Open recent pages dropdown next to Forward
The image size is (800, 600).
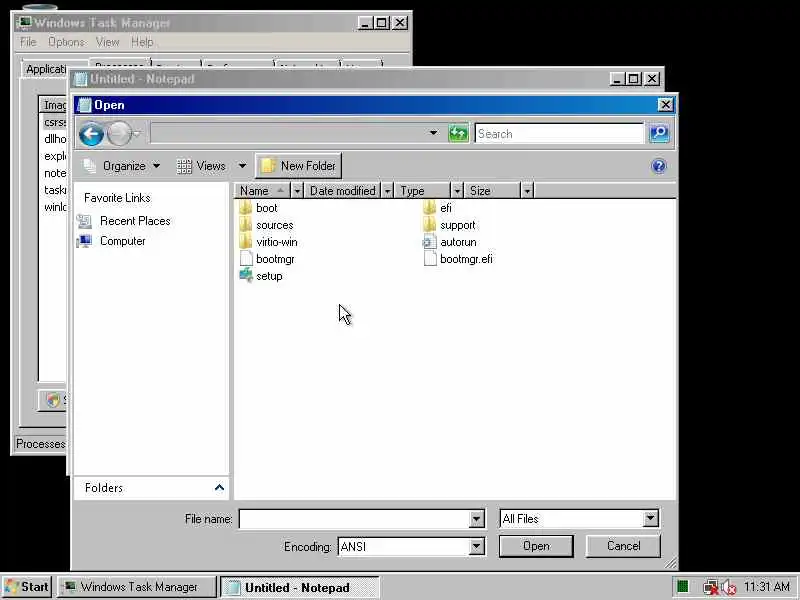137,134
